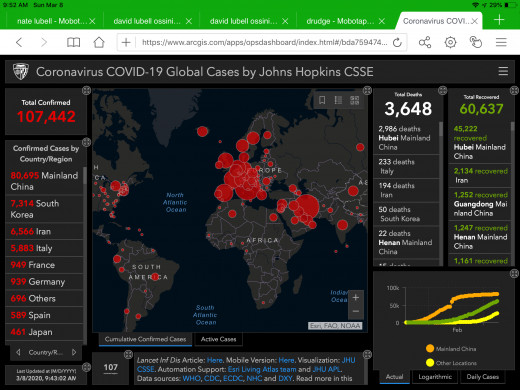
Task: Close the drudge tab
Action: coord(382,21)
